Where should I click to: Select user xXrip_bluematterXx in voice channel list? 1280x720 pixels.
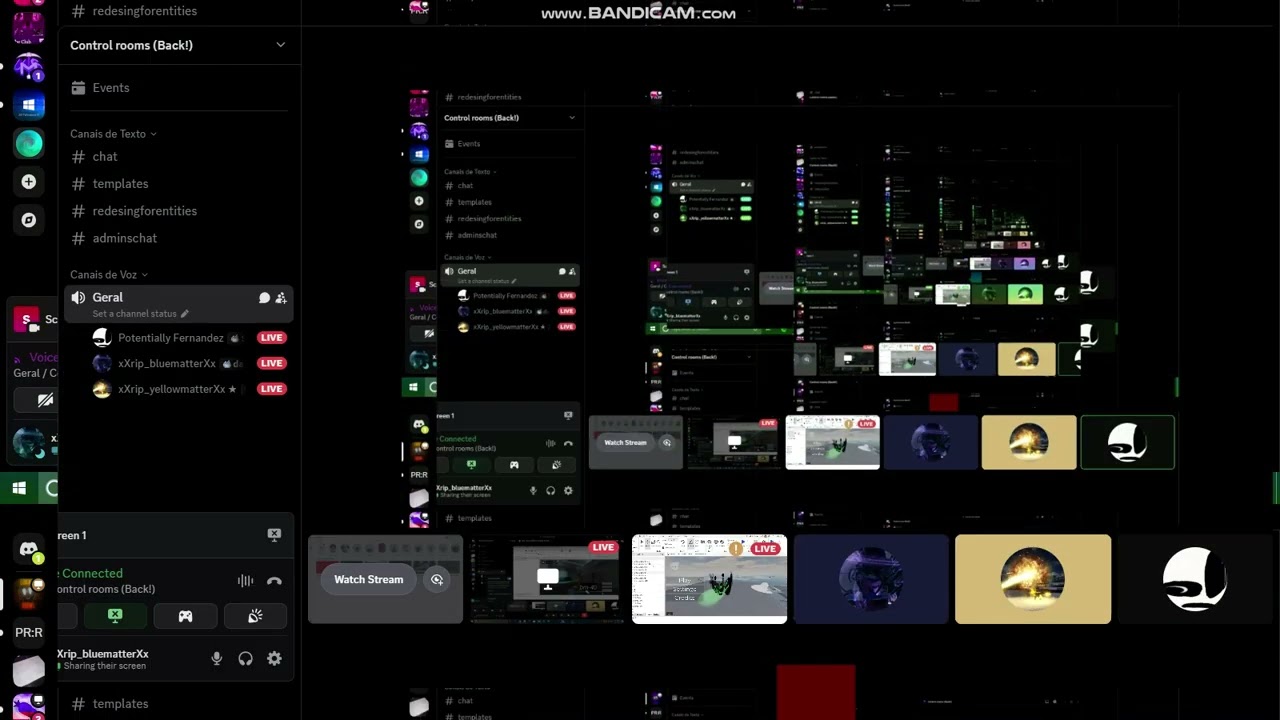pos(168,363)
